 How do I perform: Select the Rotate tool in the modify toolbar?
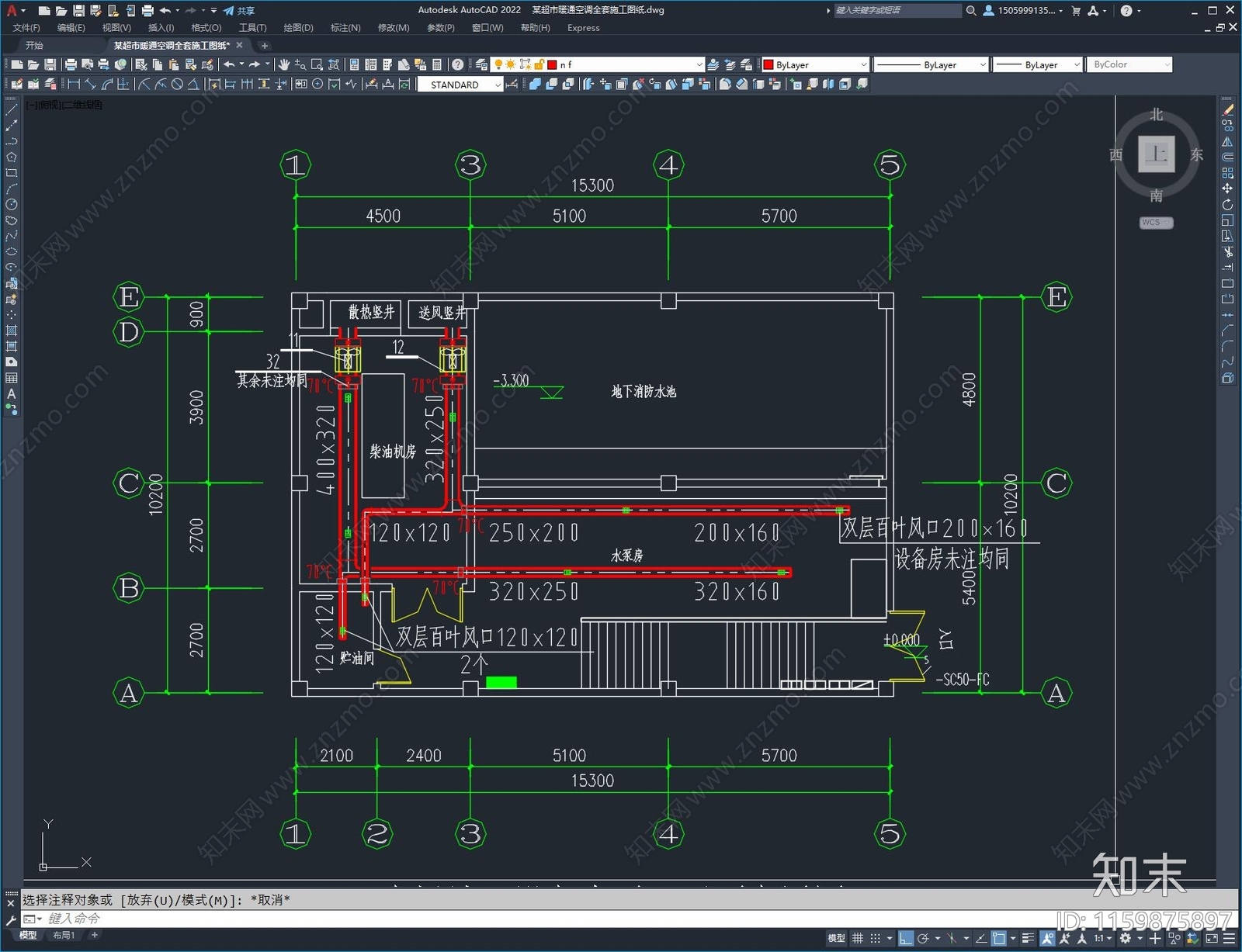1227,205
